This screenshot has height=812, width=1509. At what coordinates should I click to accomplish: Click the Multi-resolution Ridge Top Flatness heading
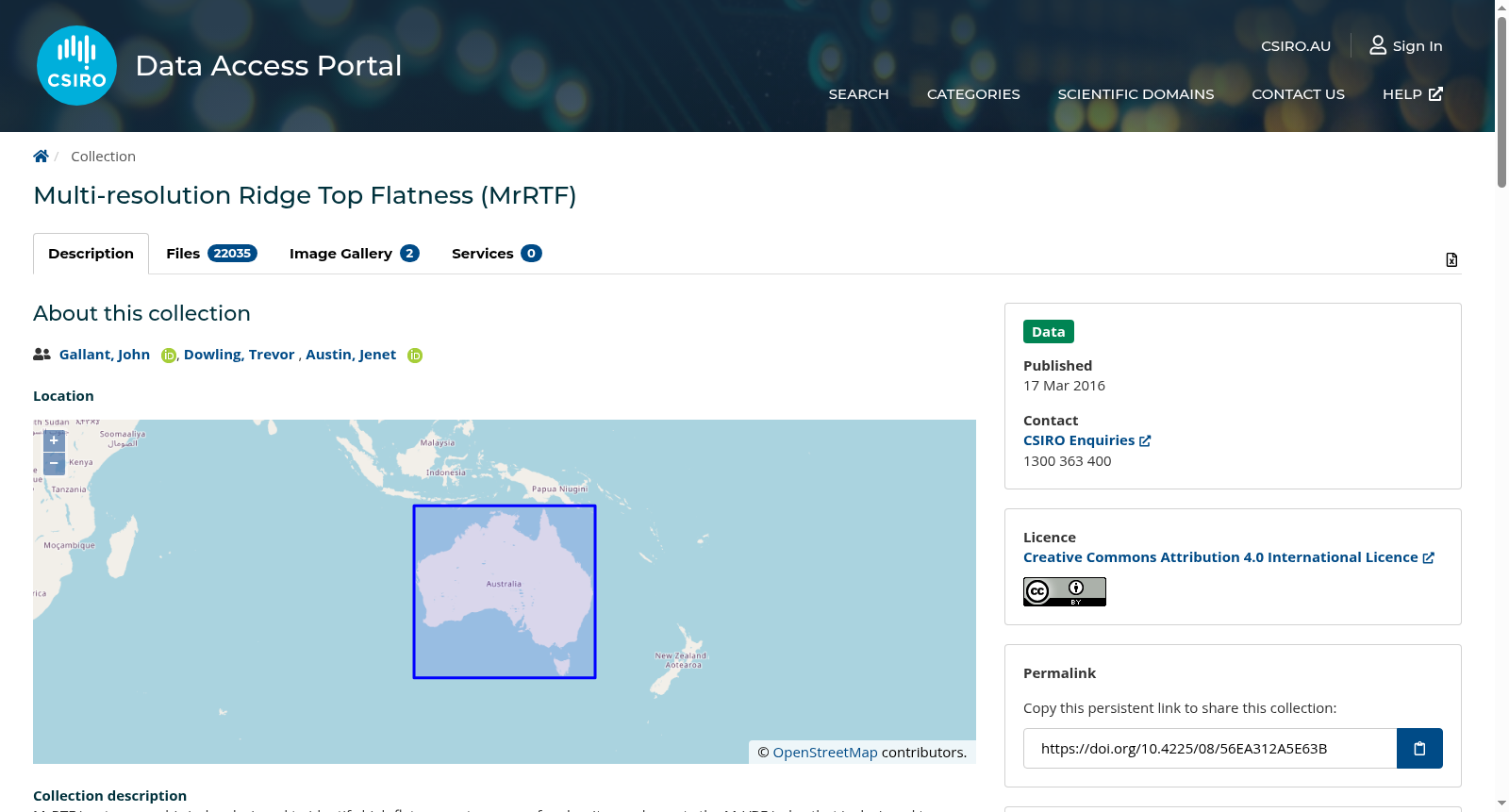(x=305, y=195)
